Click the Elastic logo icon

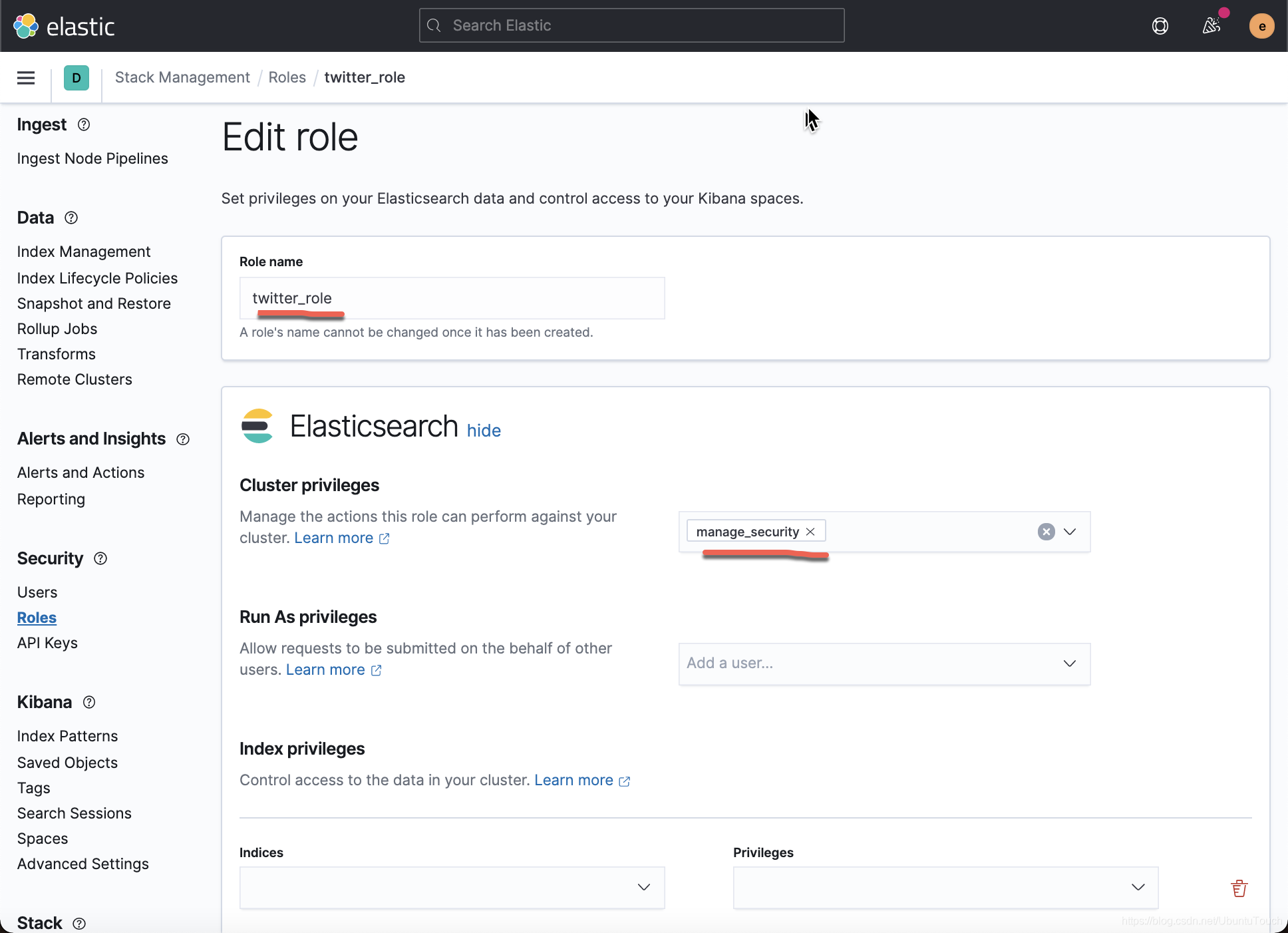[x=26, y=26]
